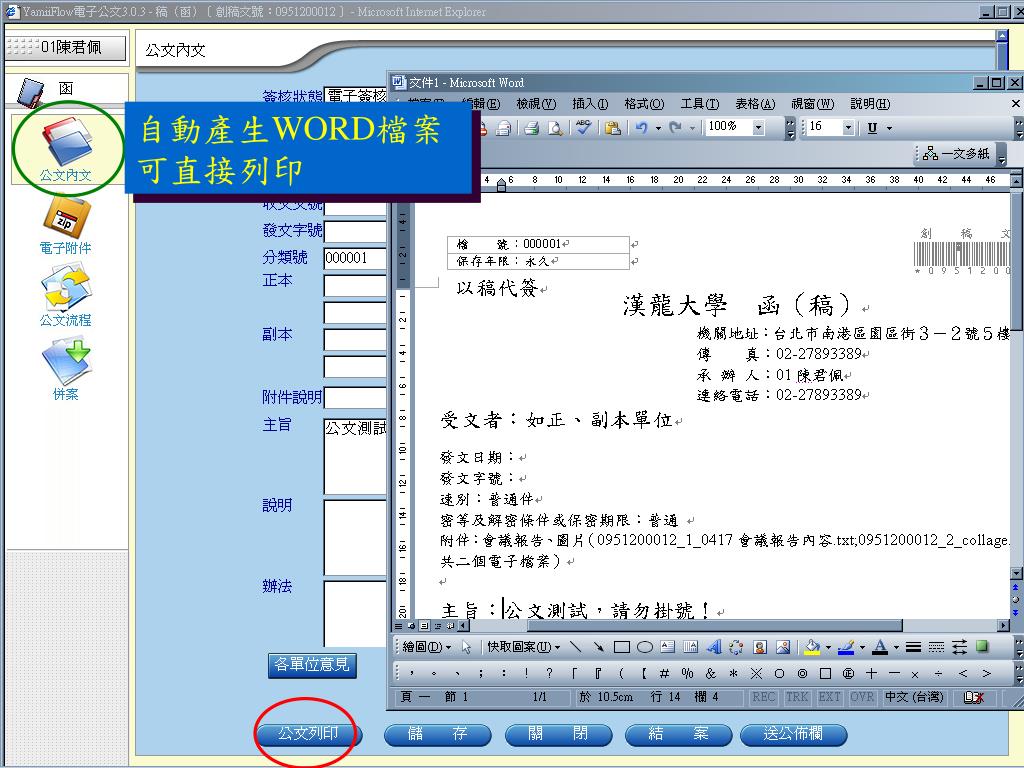
Task: Click the 送公佈欄 bulletin button
Action: click(793, 734)
